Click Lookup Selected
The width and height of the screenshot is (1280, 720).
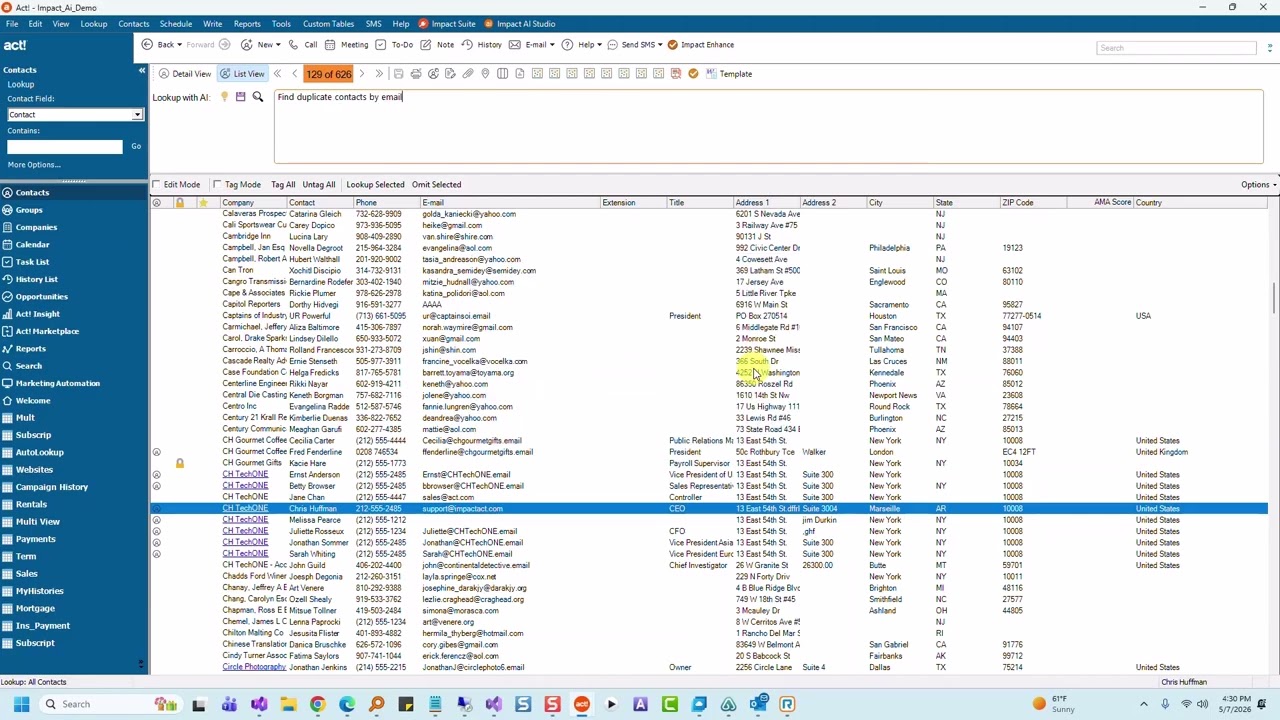click(375, 185)
